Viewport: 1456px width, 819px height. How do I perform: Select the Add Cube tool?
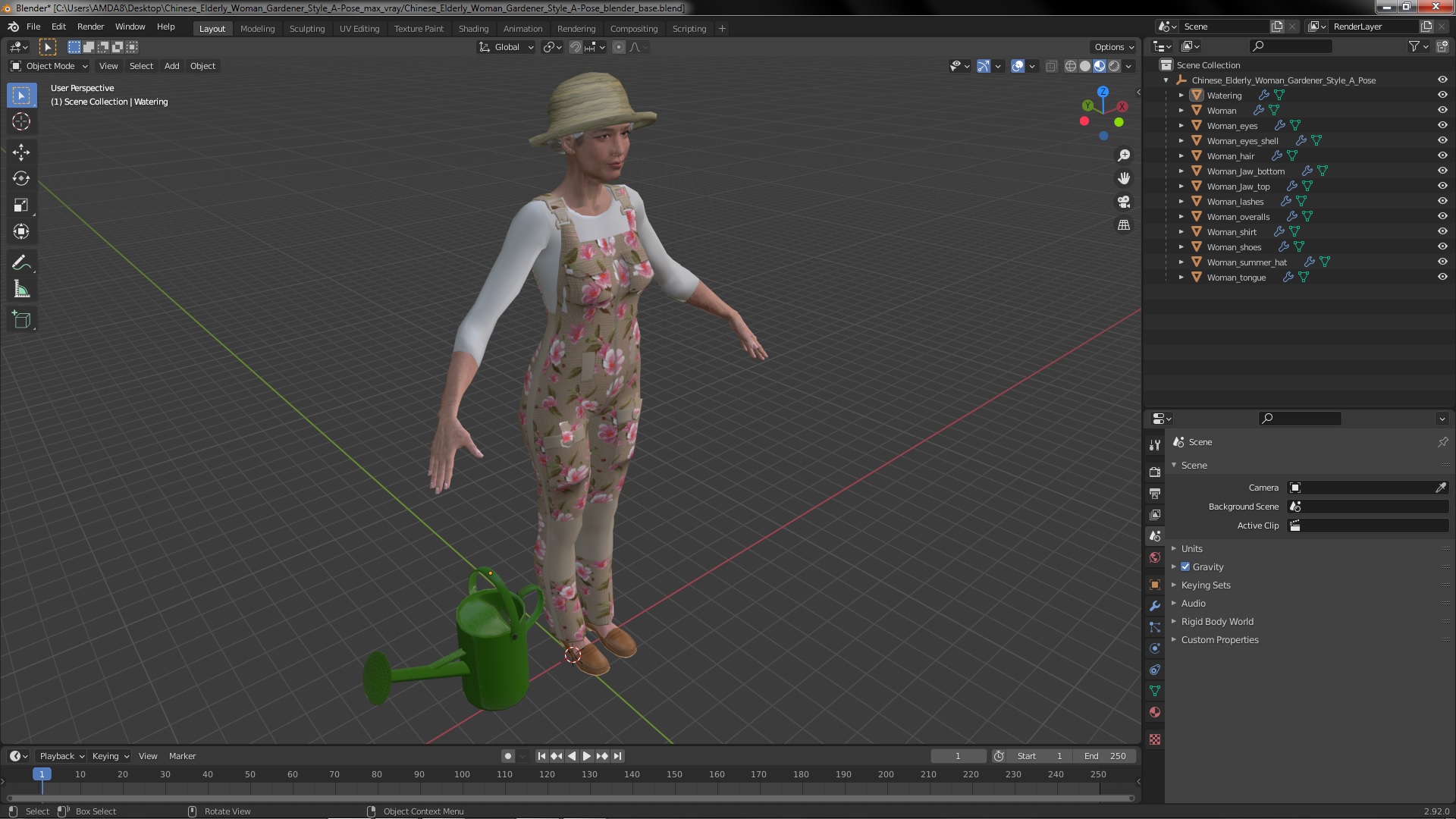pos(21,320)
